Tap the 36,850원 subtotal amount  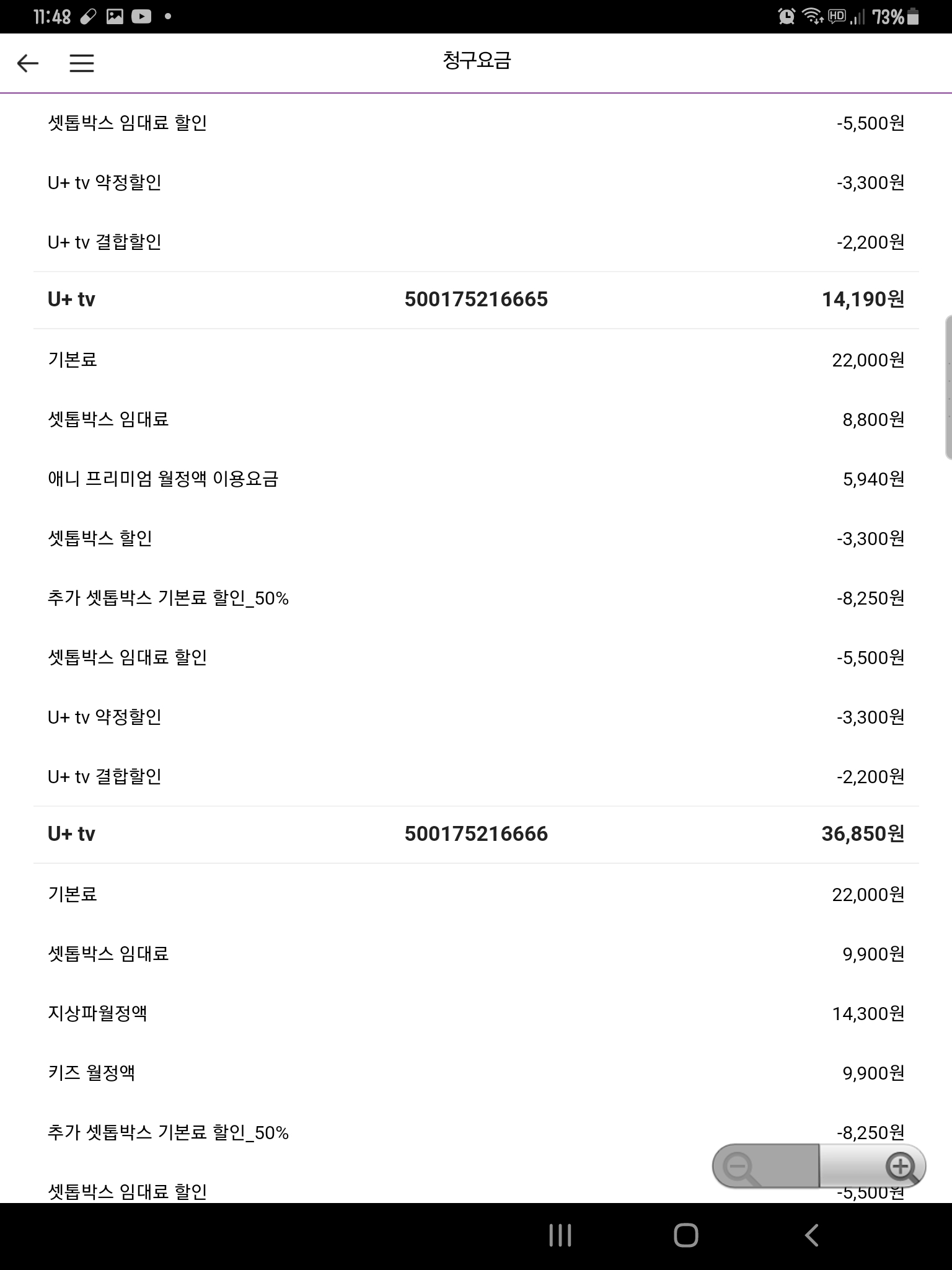coord(862,834)
